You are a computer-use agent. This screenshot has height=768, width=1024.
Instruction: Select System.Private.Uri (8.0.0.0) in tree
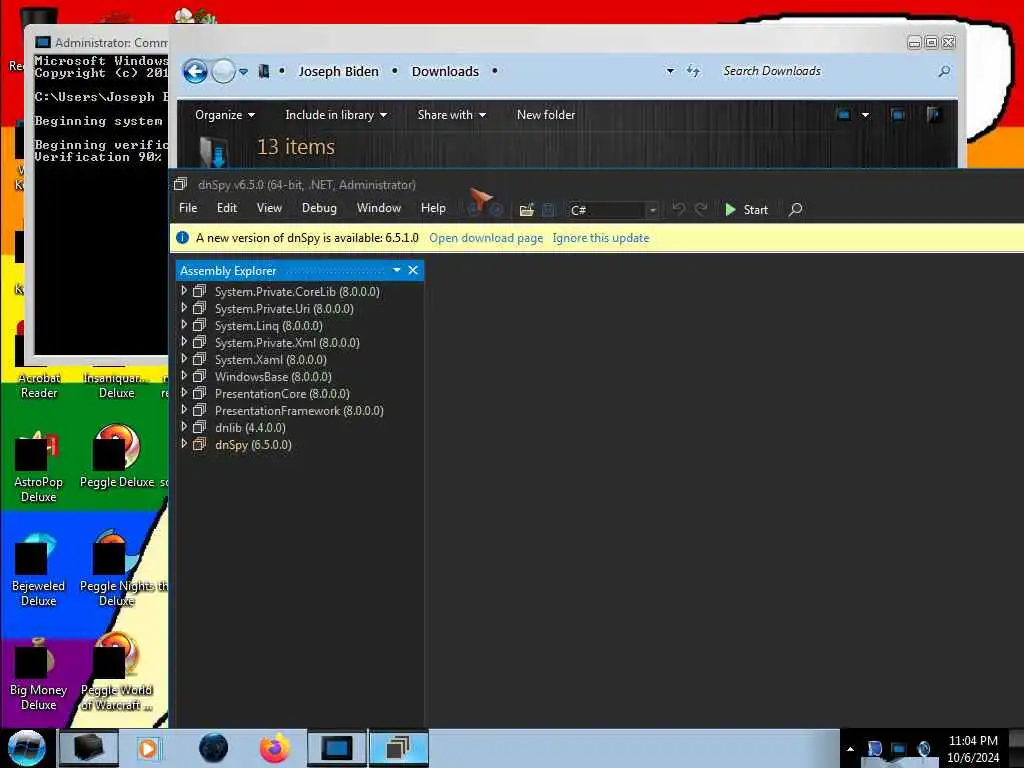pos(284,309)
